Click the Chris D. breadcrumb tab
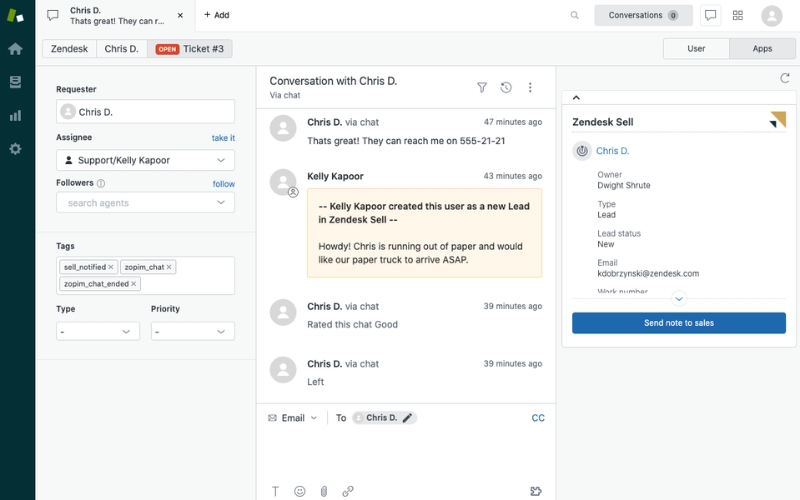 tap(121, 49)
